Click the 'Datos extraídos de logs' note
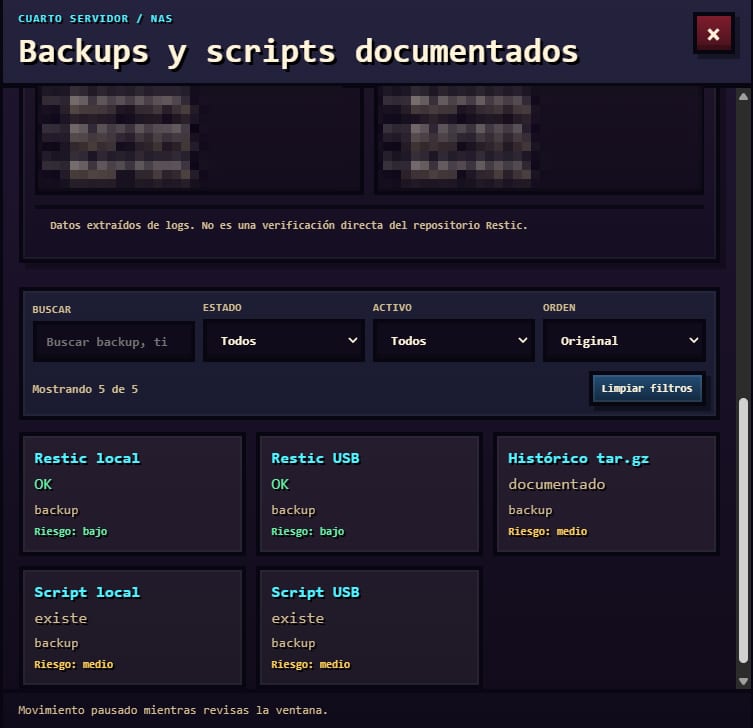 [x=289, y=225]
